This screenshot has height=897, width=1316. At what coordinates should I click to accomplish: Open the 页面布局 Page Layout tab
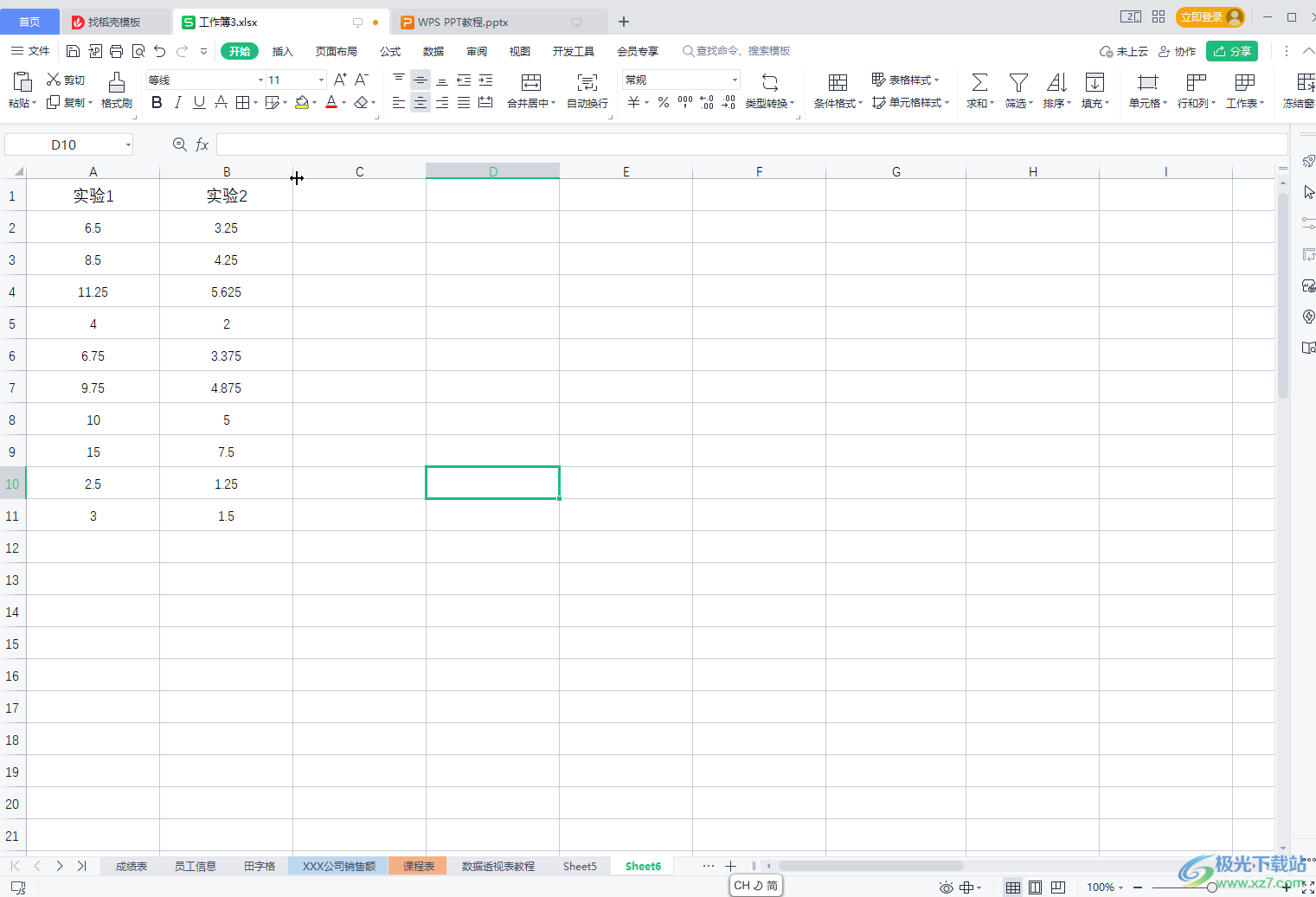click(337, 51)
